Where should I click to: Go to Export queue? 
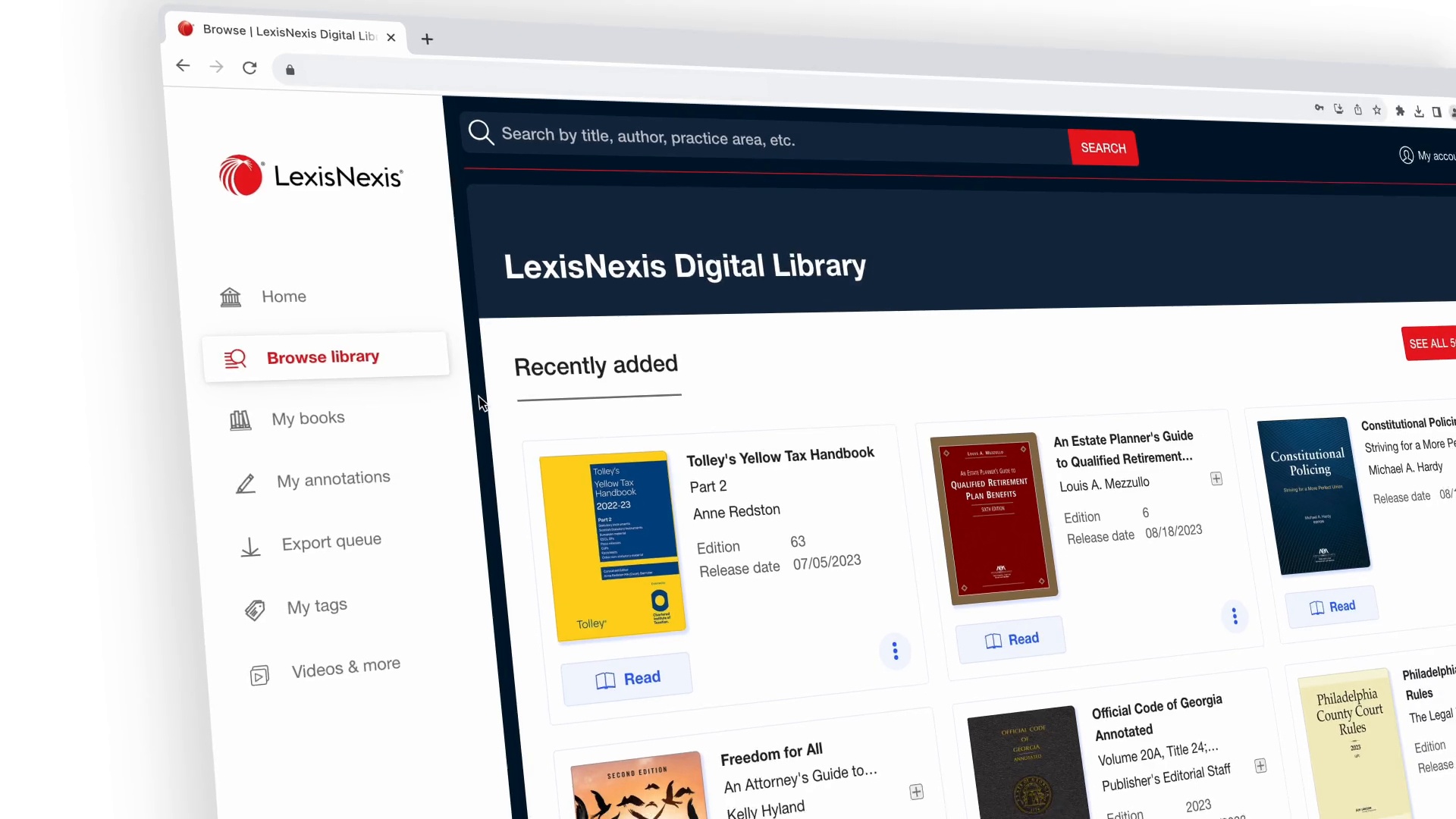pyautogui.click(x=331, y=542)
